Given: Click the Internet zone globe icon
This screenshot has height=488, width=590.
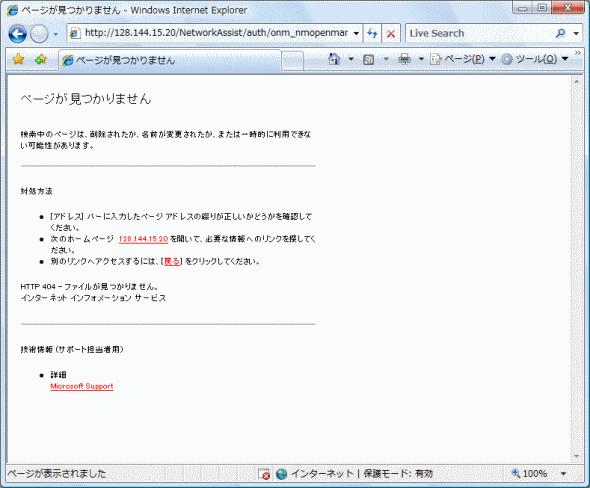Looking at the screenshot, I should (281, 474).
